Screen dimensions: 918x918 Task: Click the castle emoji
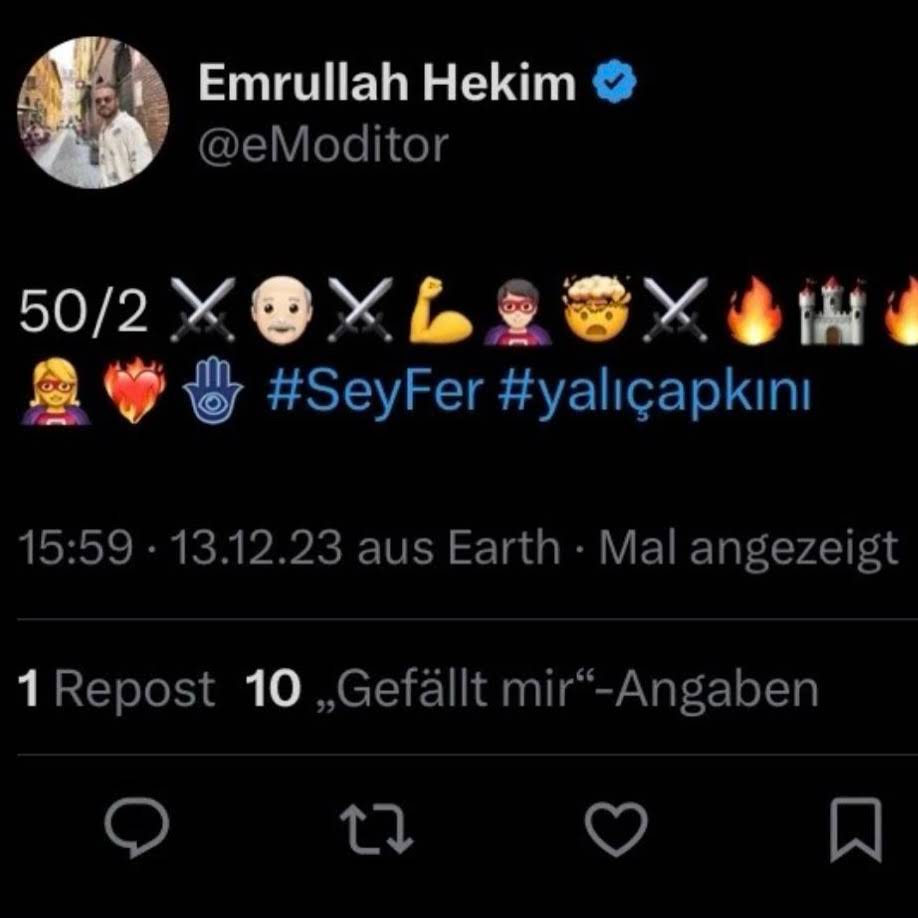point(830,311)
